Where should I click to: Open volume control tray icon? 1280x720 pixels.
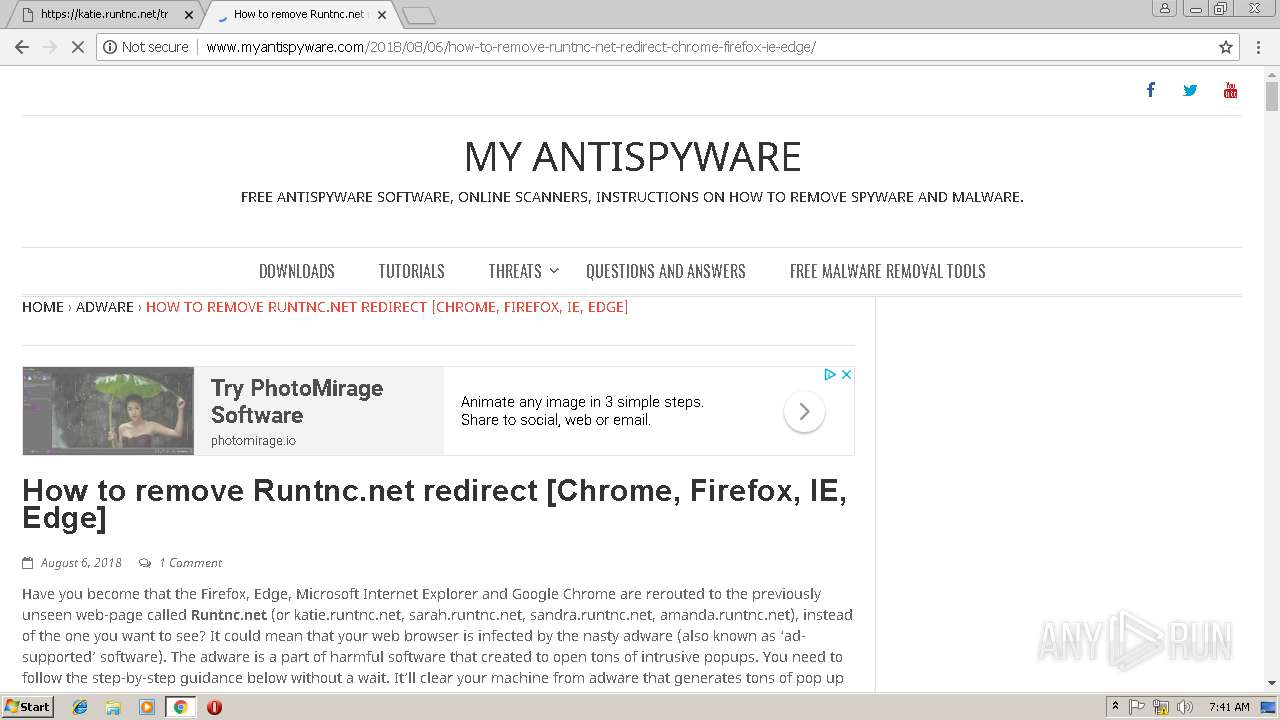pos(1185,707)
